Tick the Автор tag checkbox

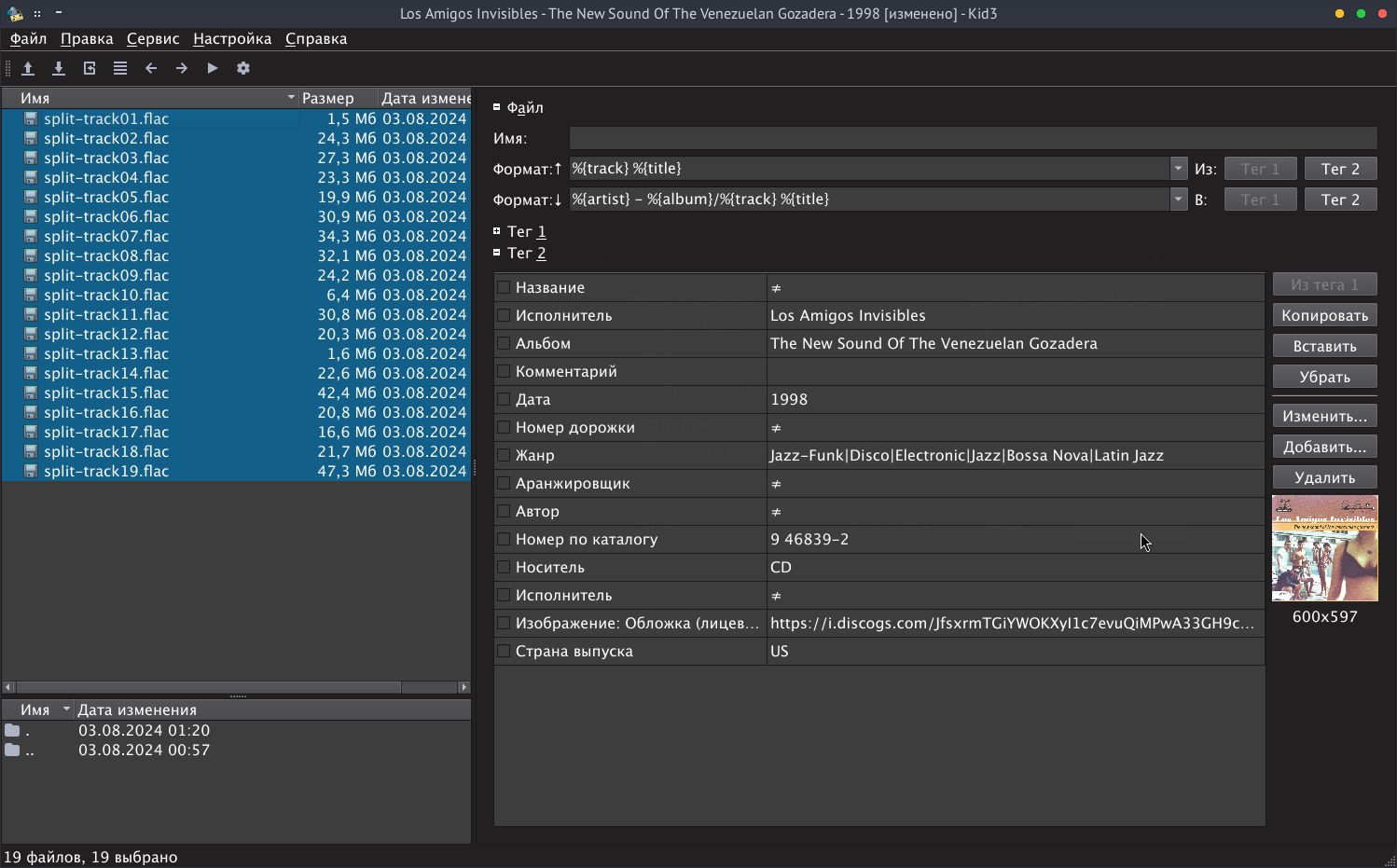(x=504, y=511)
